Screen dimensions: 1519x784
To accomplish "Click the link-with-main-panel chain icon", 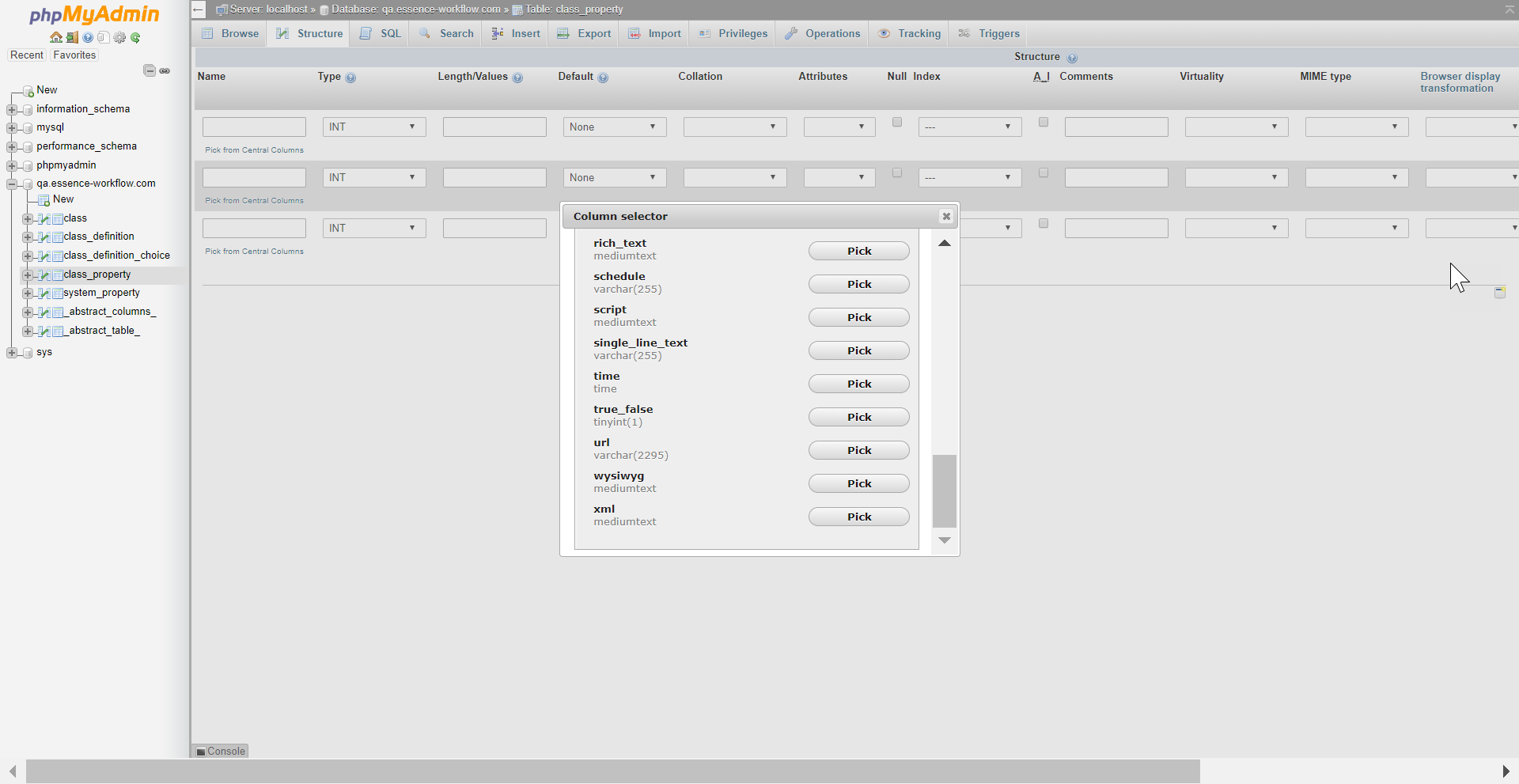I will pos(165,70).
